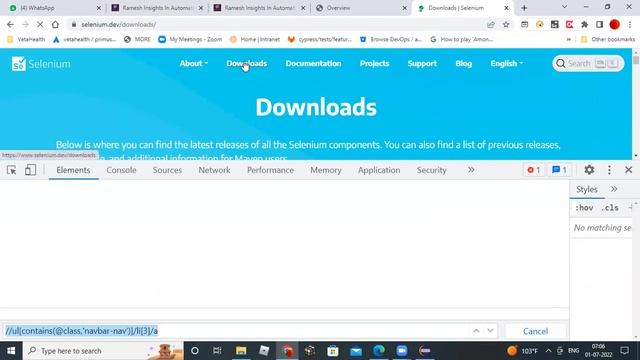
Task: Open the Home | Intranet bookmark
Action: (255, 39)
